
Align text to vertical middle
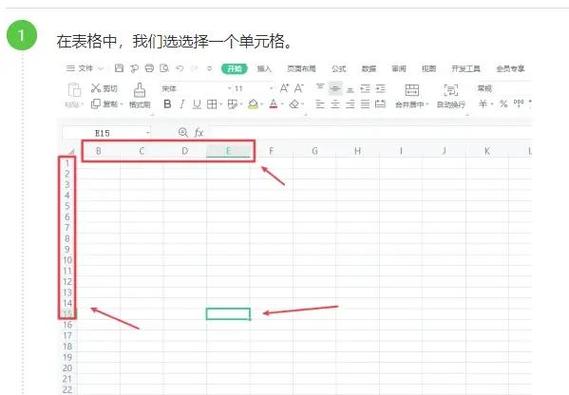[335, 89]
